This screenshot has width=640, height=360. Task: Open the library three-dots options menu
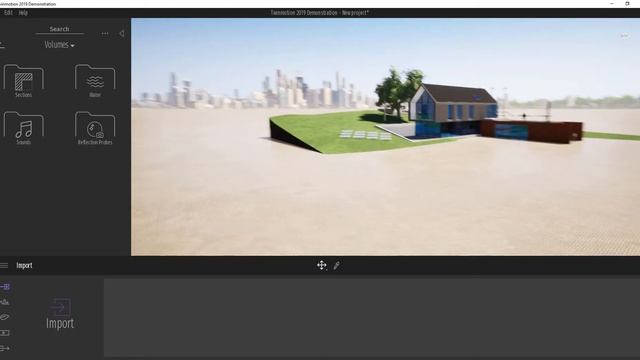105,33
